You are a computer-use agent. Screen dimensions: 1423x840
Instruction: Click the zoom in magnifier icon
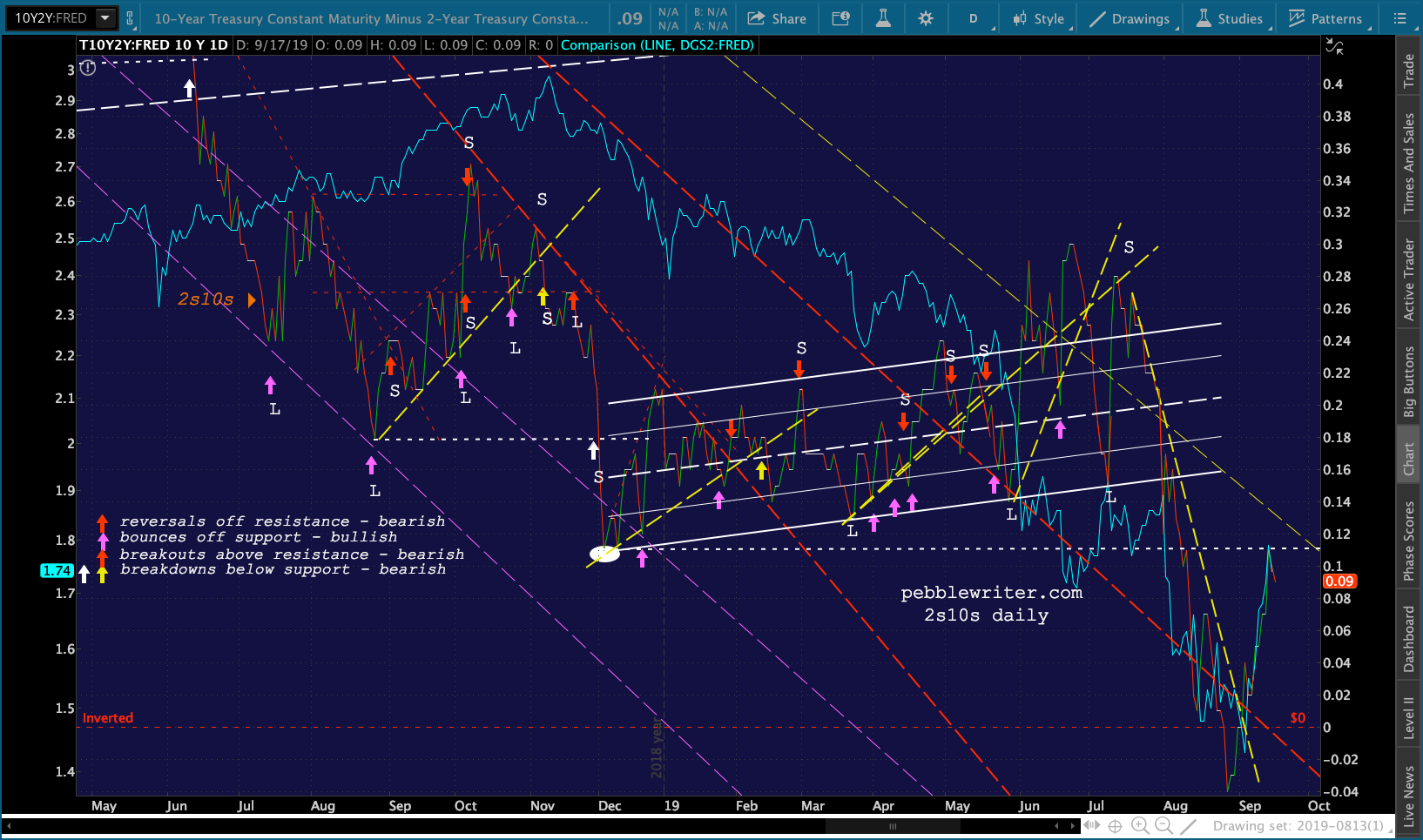pyautogui.click(x=1140, y=825)
